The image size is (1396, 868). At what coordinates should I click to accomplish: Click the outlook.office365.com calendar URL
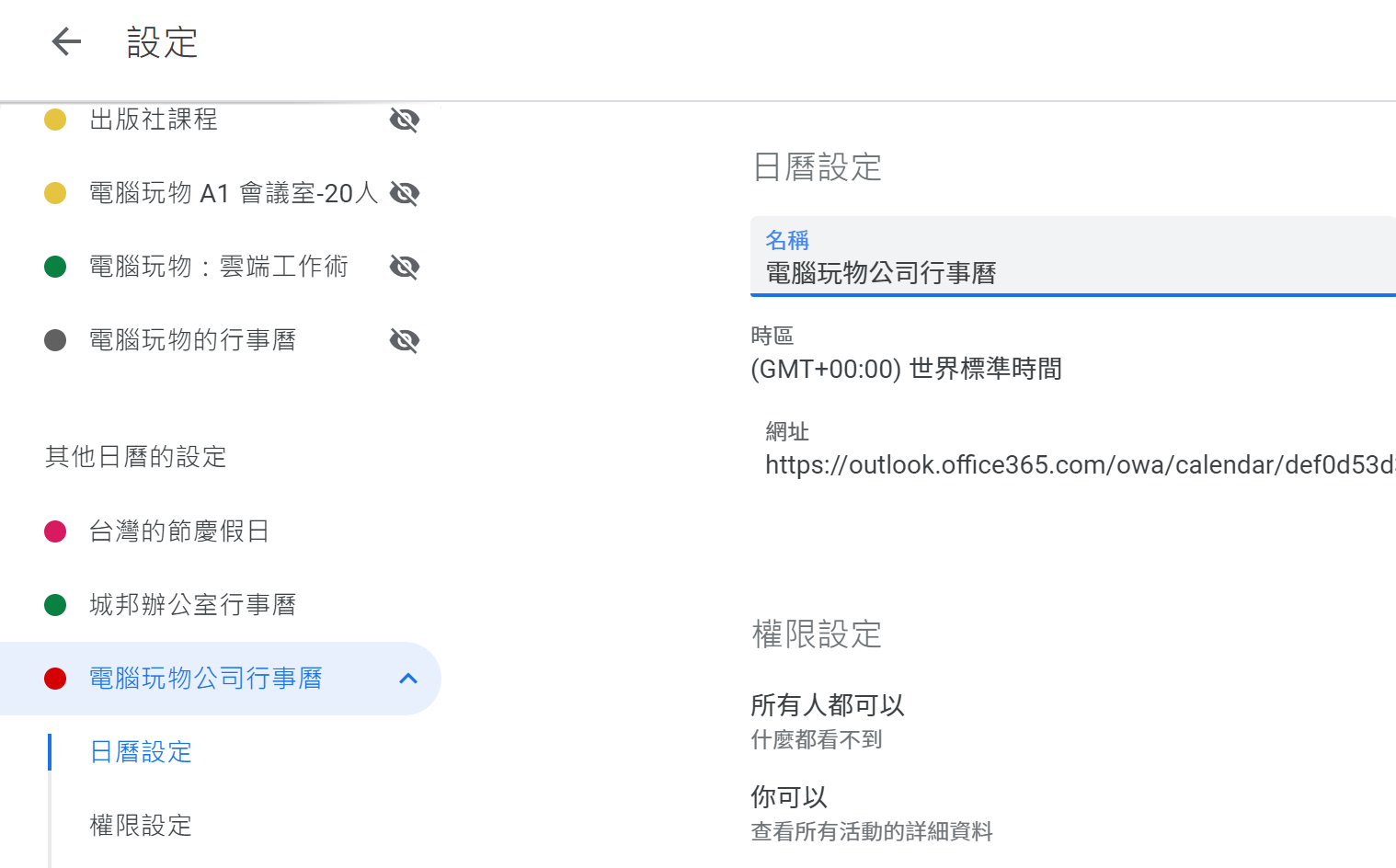click(1081, 464)
